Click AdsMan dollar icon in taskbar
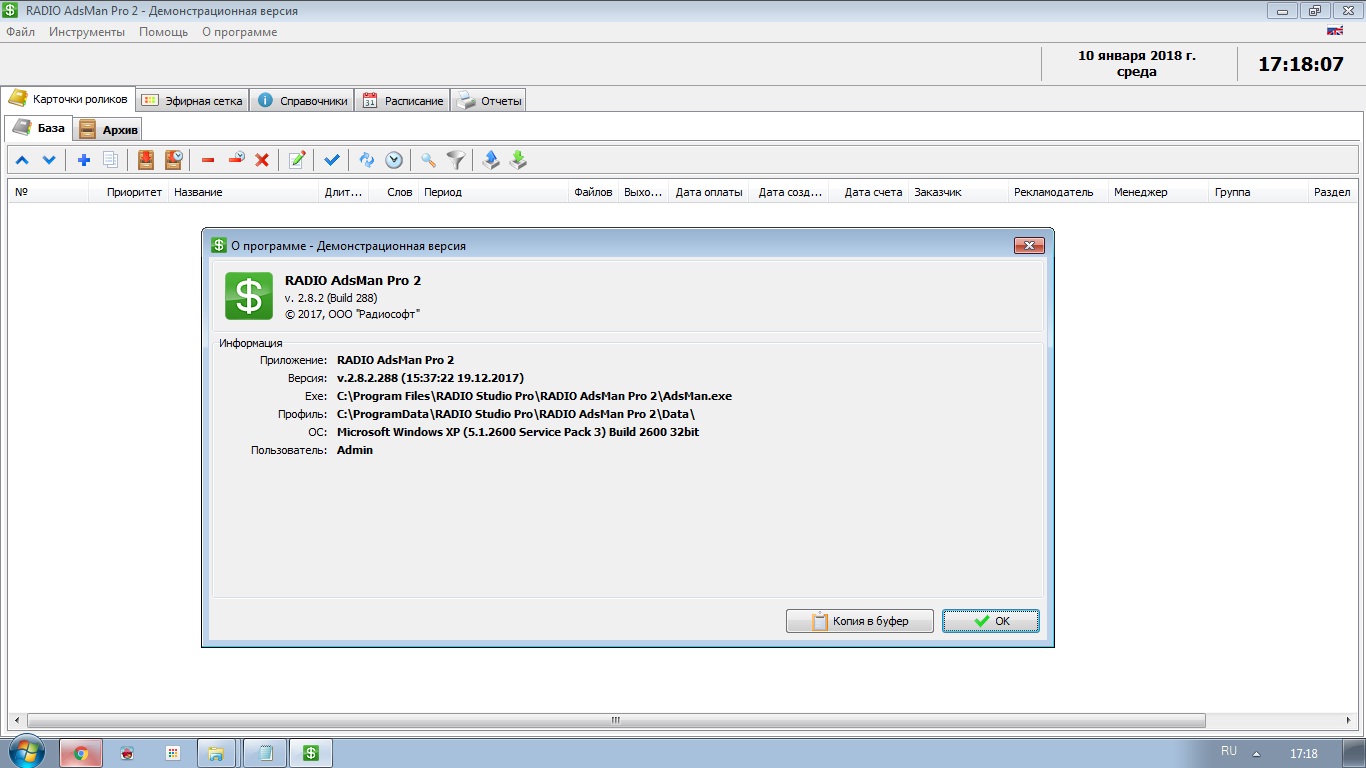Screen dimensions: 1366x768 click(311, 753)
